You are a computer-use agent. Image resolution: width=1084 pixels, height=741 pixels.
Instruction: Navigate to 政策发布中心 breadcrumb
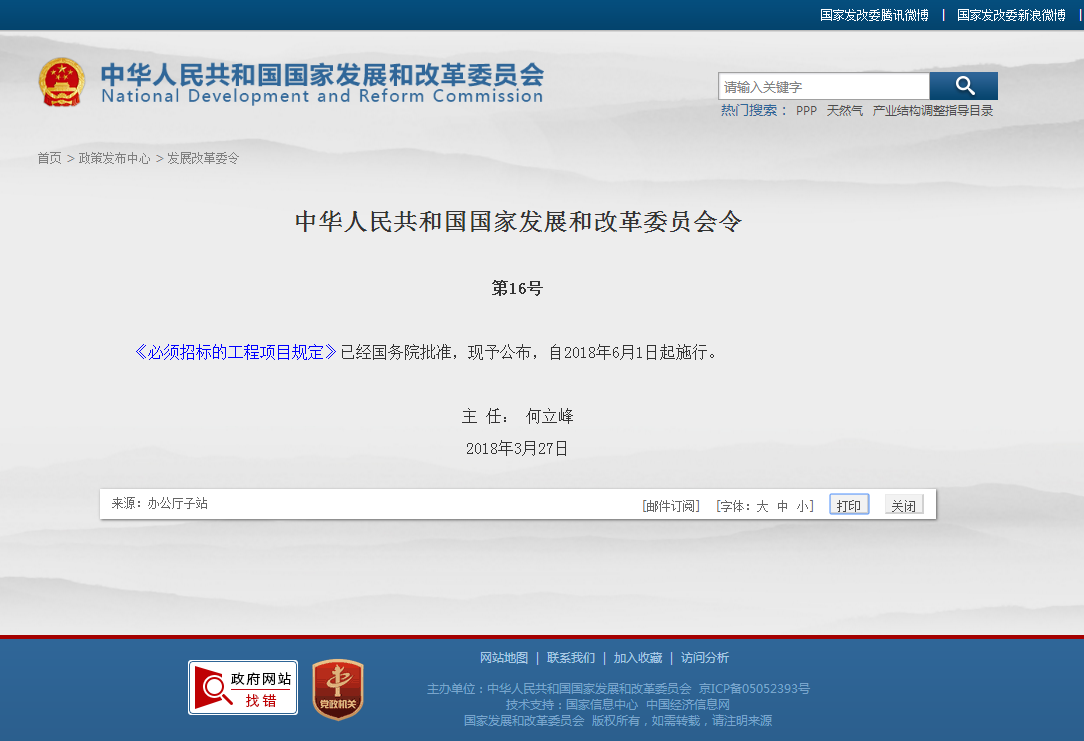point(114,158)
